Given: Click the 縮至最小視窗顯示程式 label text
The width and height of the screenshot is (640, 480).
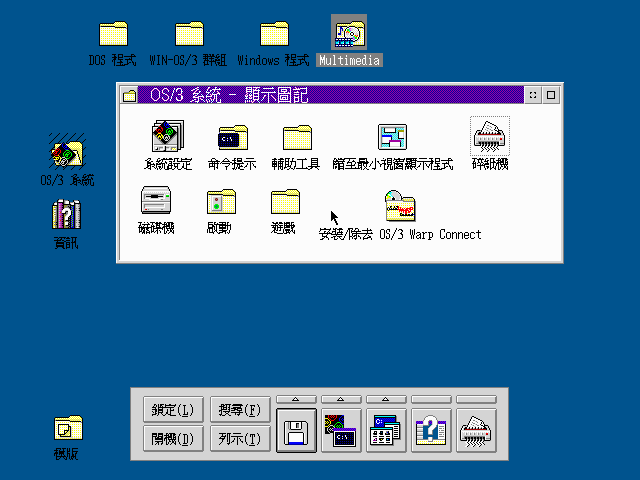Looking at the screenshot, I should 392,164.
